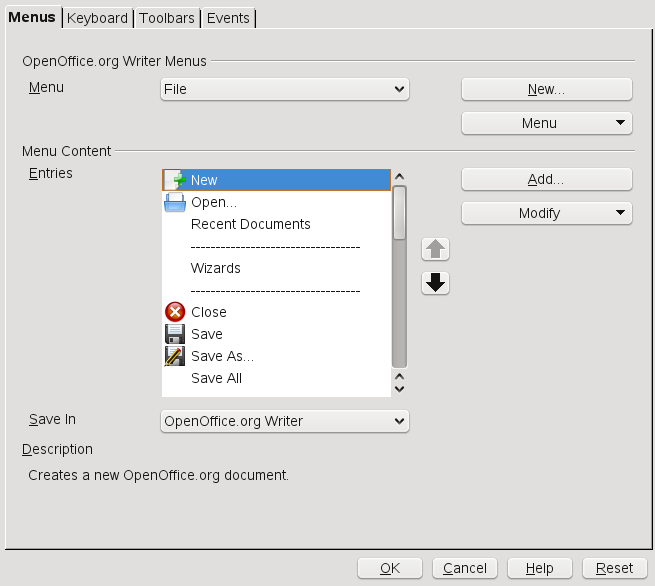Screen dimensions: 655x586
Task: Select the Save entry text
Action: 207,335
